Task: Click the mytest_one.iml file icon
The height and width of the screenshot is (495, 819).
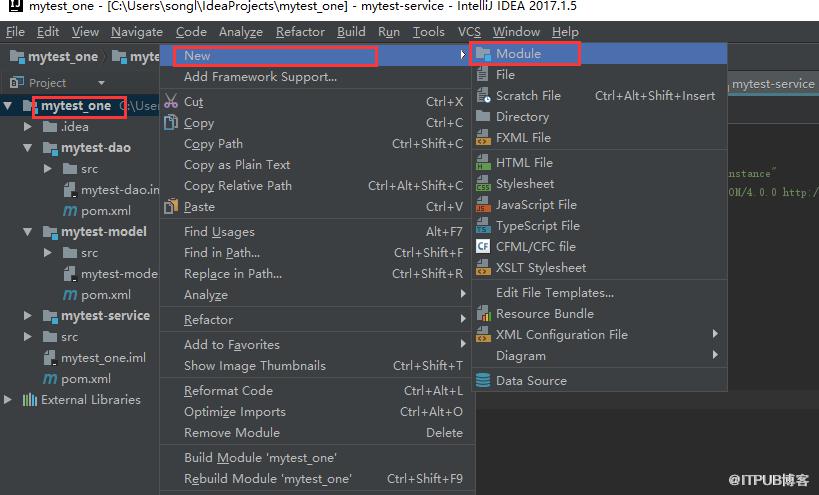Action: [x=50, y=358]
